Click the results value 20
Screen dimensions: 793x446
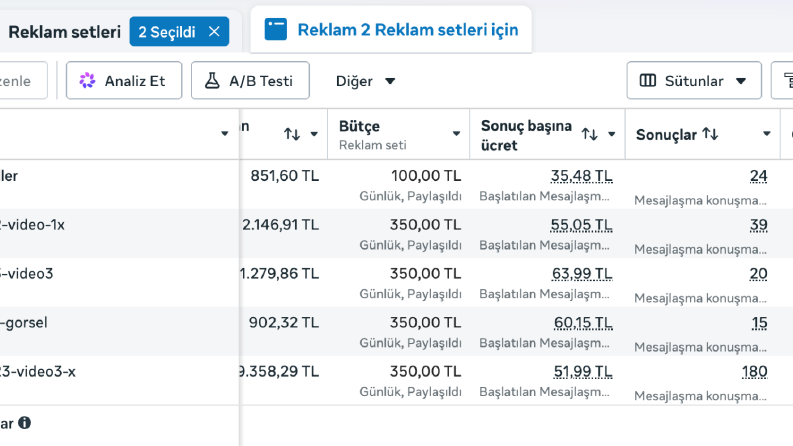click(x=758, y=274)
